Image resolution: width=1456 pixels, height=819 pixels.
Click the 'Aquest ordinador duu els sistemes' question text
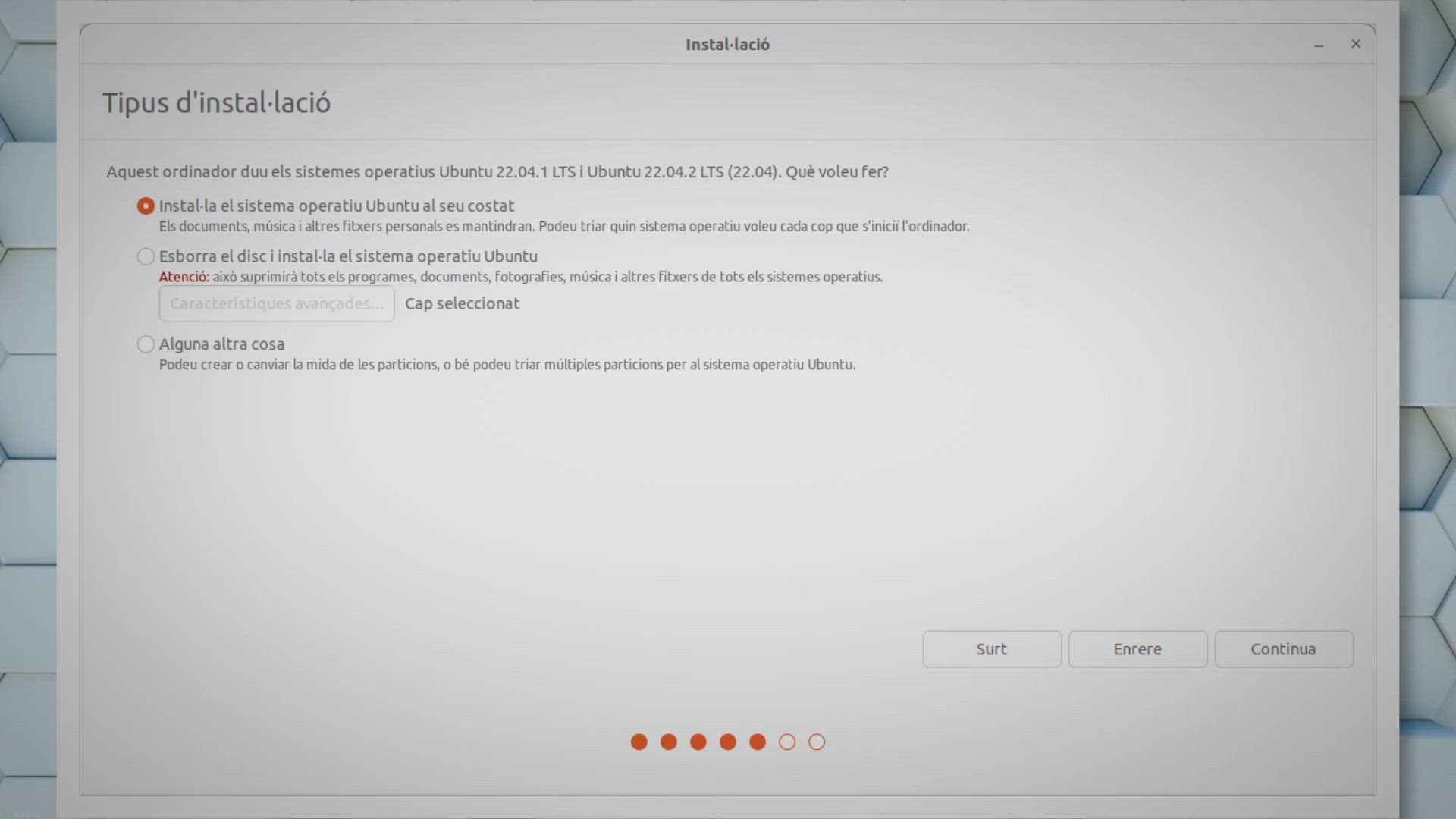pyautogui.click(x=497, y=172)
